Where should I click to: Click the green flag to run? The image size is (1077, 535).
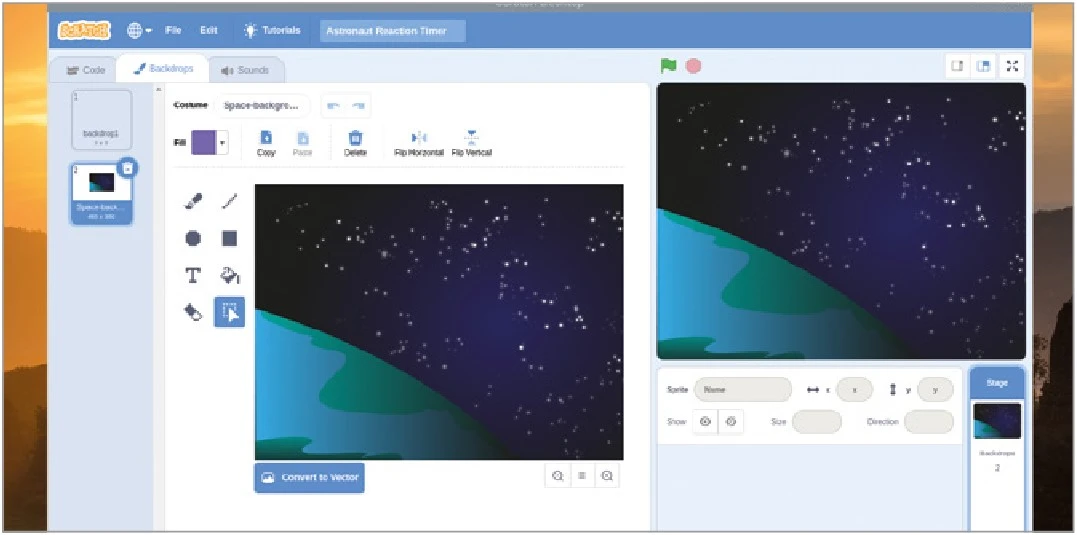tap(668, 66)
